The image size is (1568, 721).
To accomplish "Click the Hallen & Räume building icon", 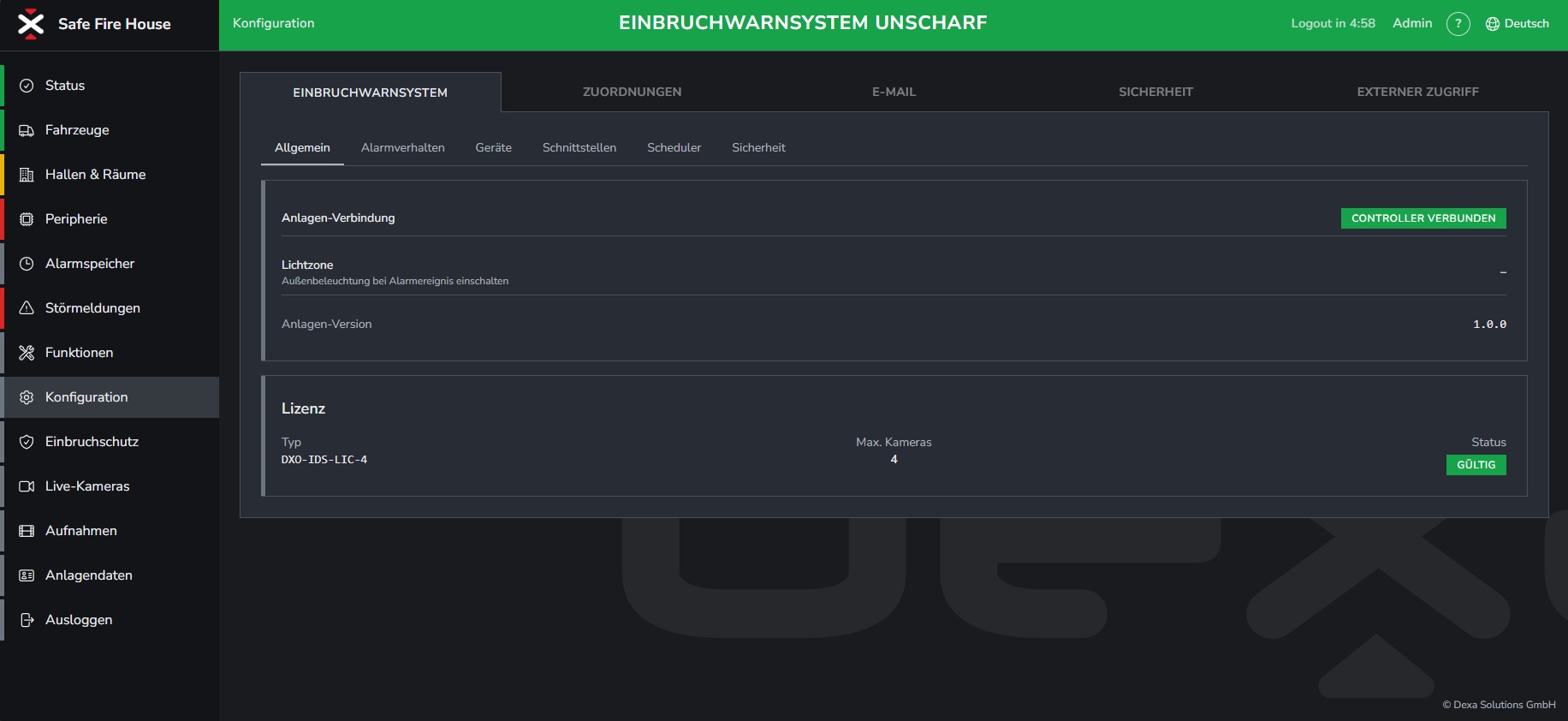I will coord(27,175).
